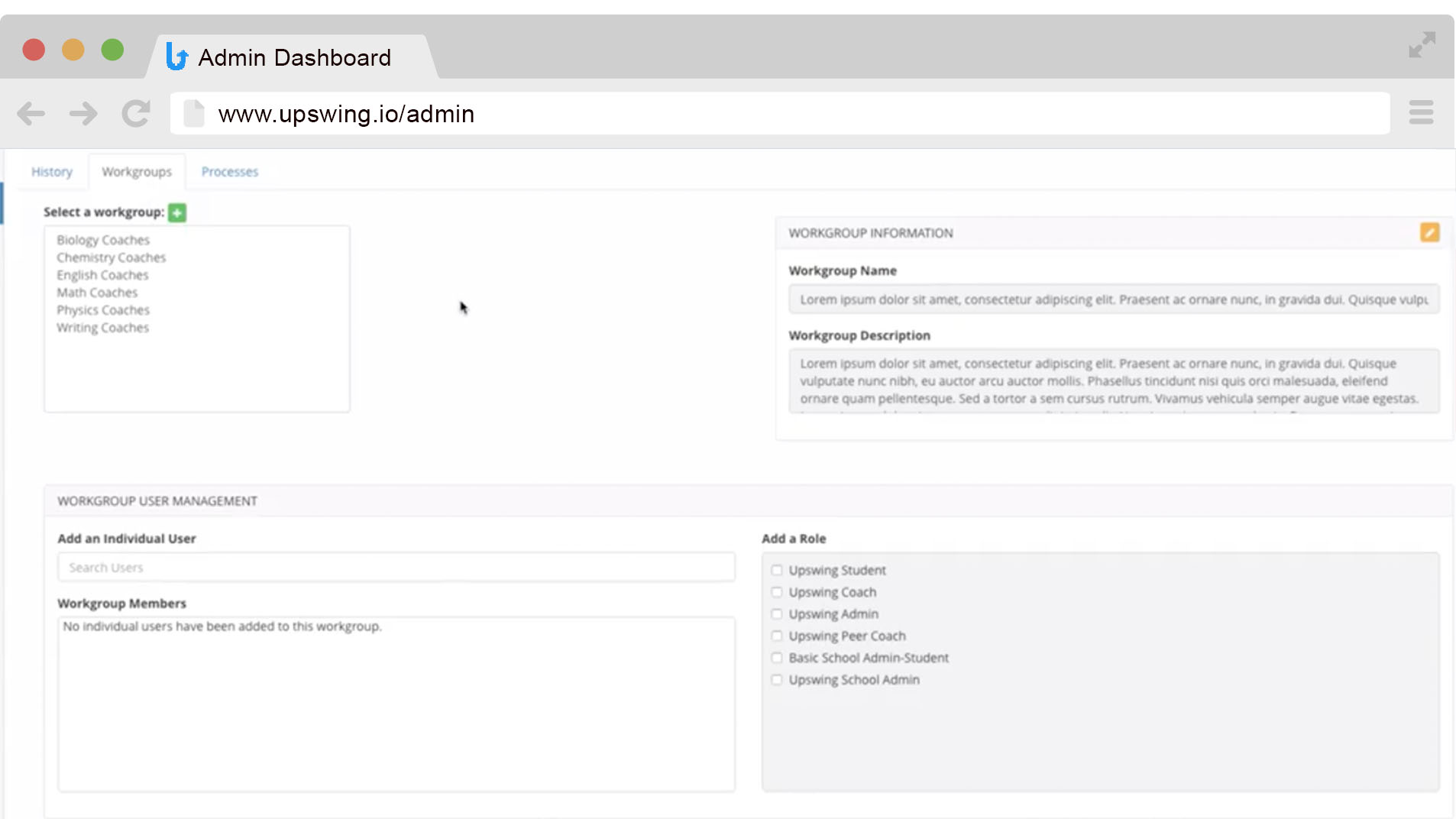Click the green add workgroup plus icon
This screenshot has width=1456, height=819.
[177, 212]
